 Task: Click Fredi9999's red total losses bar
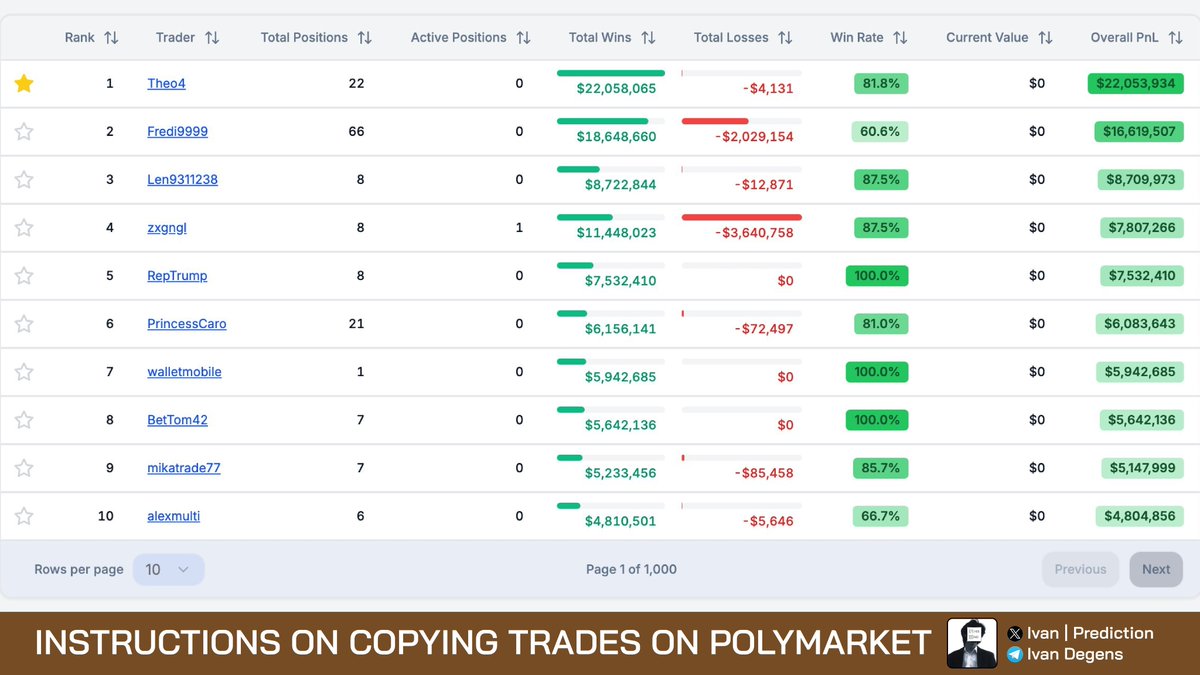[x=715, y=121]
